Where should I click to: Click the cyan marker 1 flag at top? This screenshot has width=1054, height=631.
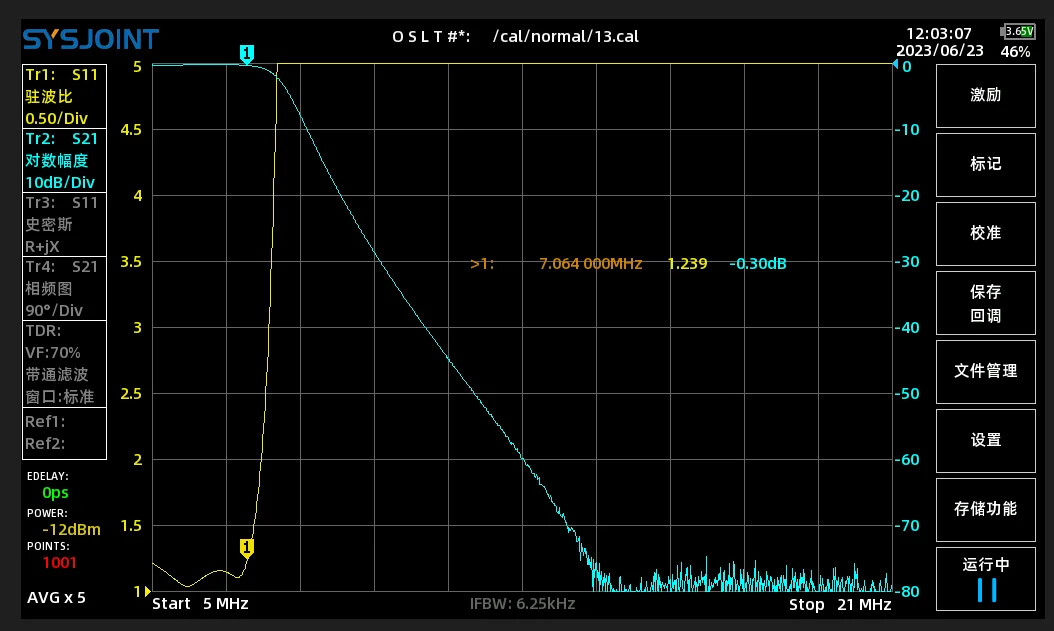tap(247, 54)
